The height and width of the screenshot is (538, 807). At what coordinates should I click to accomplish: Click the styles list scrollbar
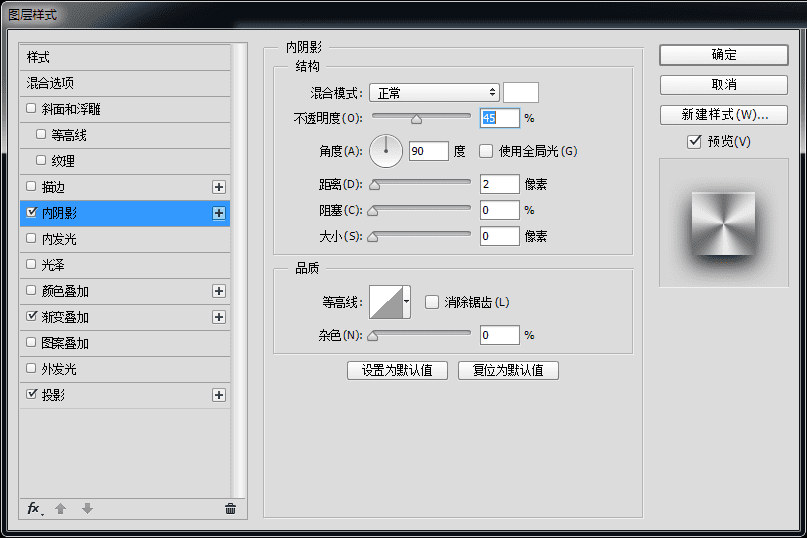coord(237,270)
